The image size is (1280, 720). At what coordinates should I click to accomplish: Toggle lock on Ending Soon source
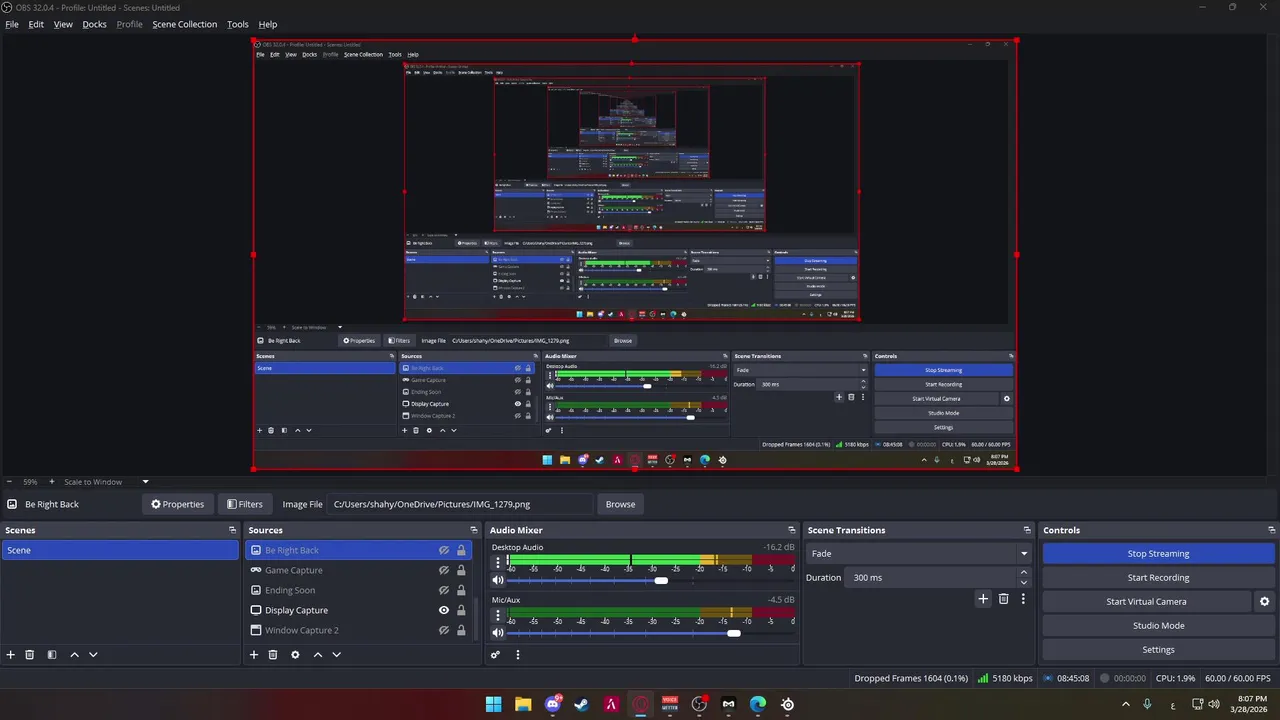click(x=461, y=590)
